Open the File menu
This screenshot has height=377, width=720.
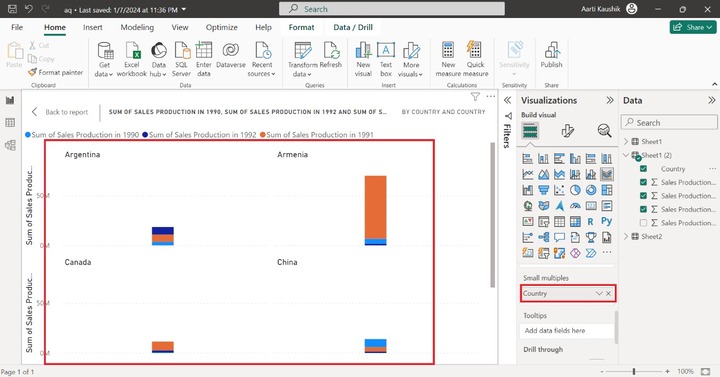tap(17, 27)
